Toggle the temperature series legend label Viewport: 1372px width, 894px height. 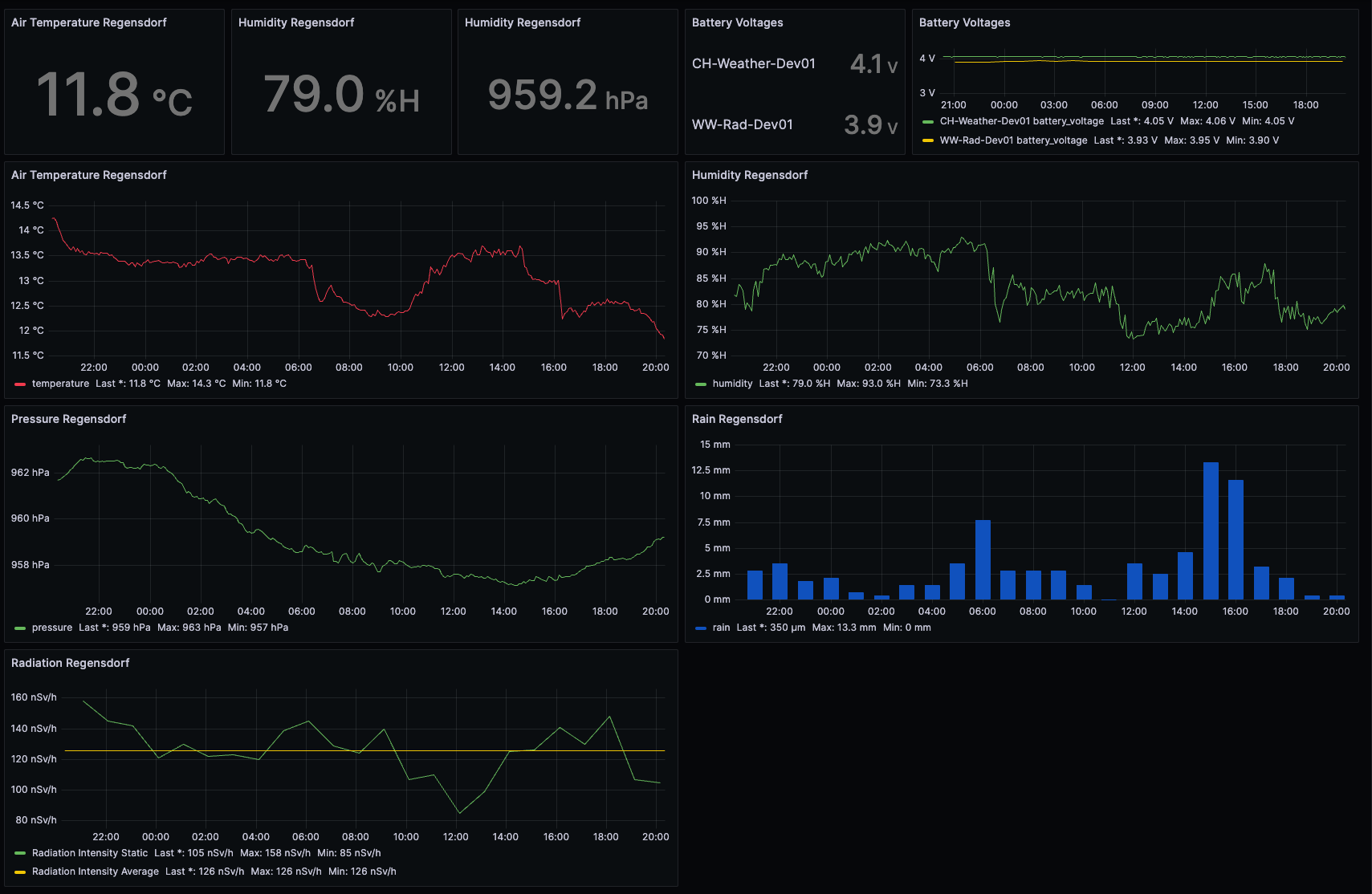60,384
